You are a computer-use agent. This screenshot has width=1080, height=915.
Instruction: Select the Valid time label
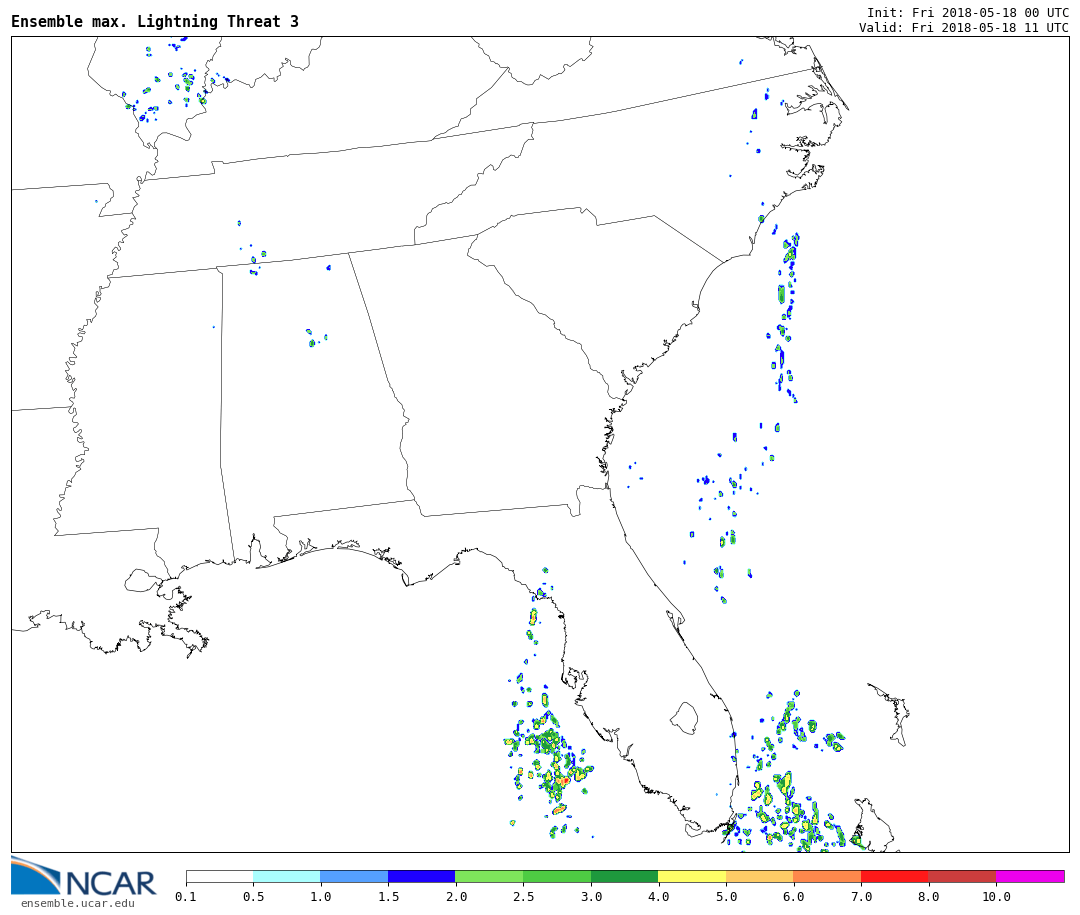pyautogui.click(x=963, y=28)
